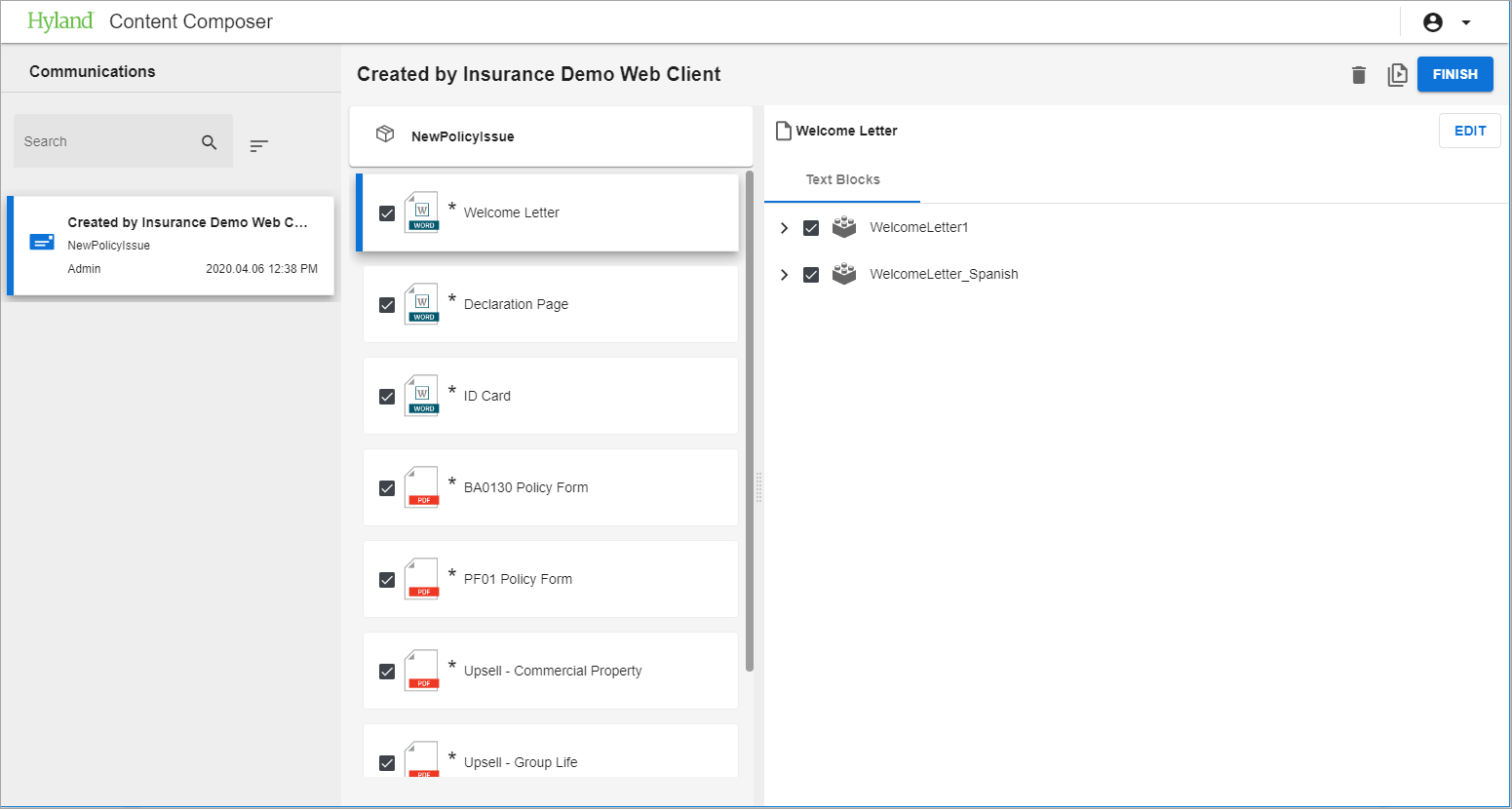Expand the WelcomeLetter_Spanish tree node
This screenshot has width=1512, height=809.
pyautogui.click(x=784, y=275)
